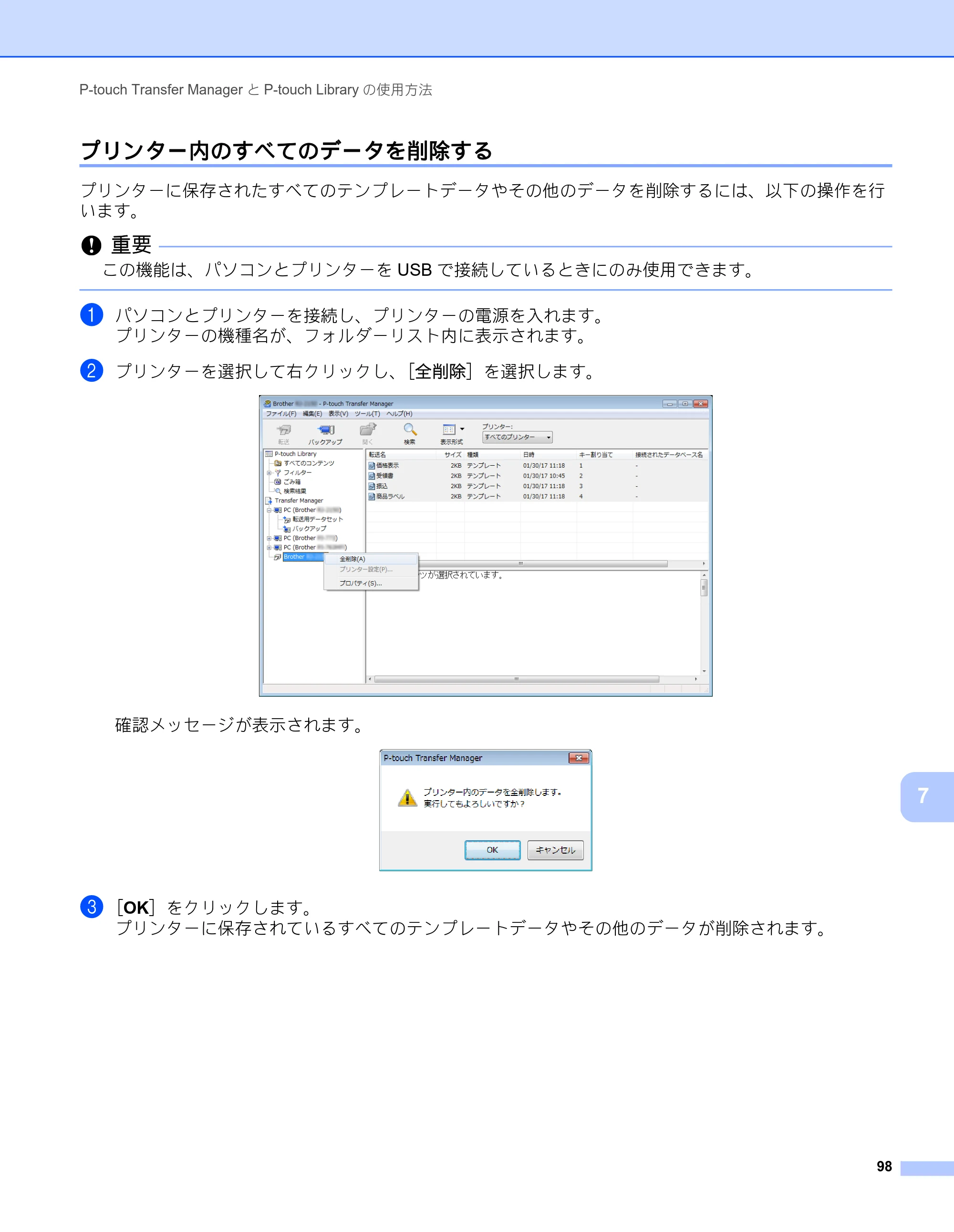
Task: Choose 全削除(A) from the context menu
Action: pos(371,559)
